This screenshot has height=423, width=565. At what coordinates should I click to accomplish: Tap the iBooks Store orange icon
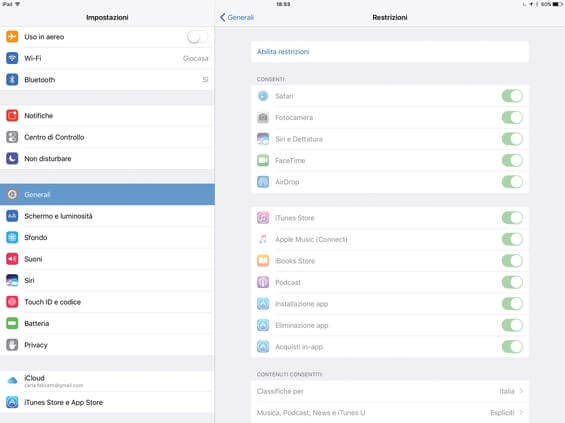coord(263,261)
